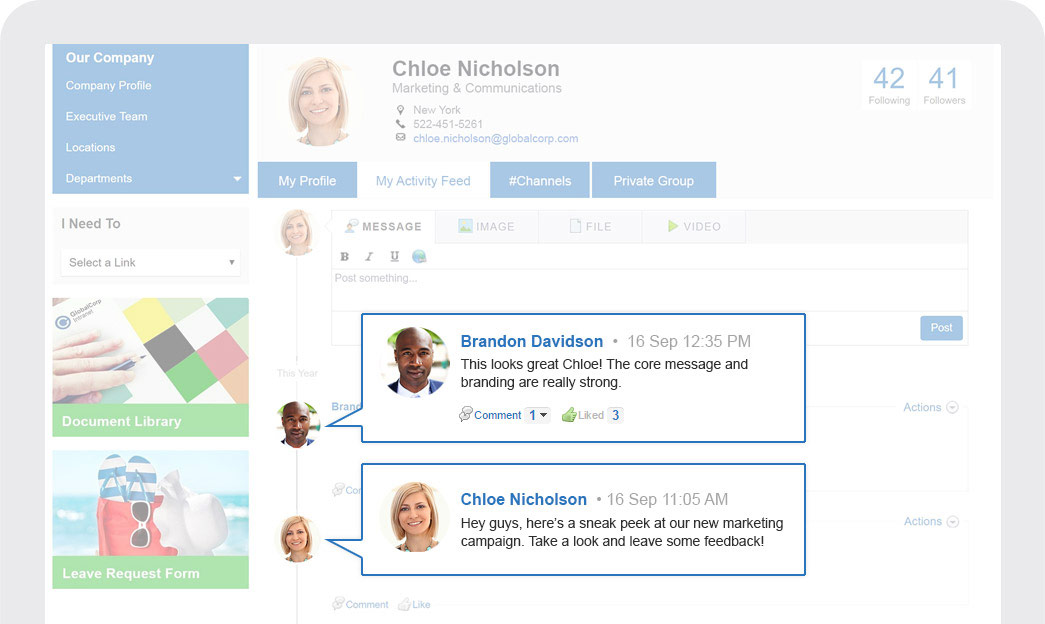
Task: Select the MESSAGE post type tab
Action: click(383, 227)
